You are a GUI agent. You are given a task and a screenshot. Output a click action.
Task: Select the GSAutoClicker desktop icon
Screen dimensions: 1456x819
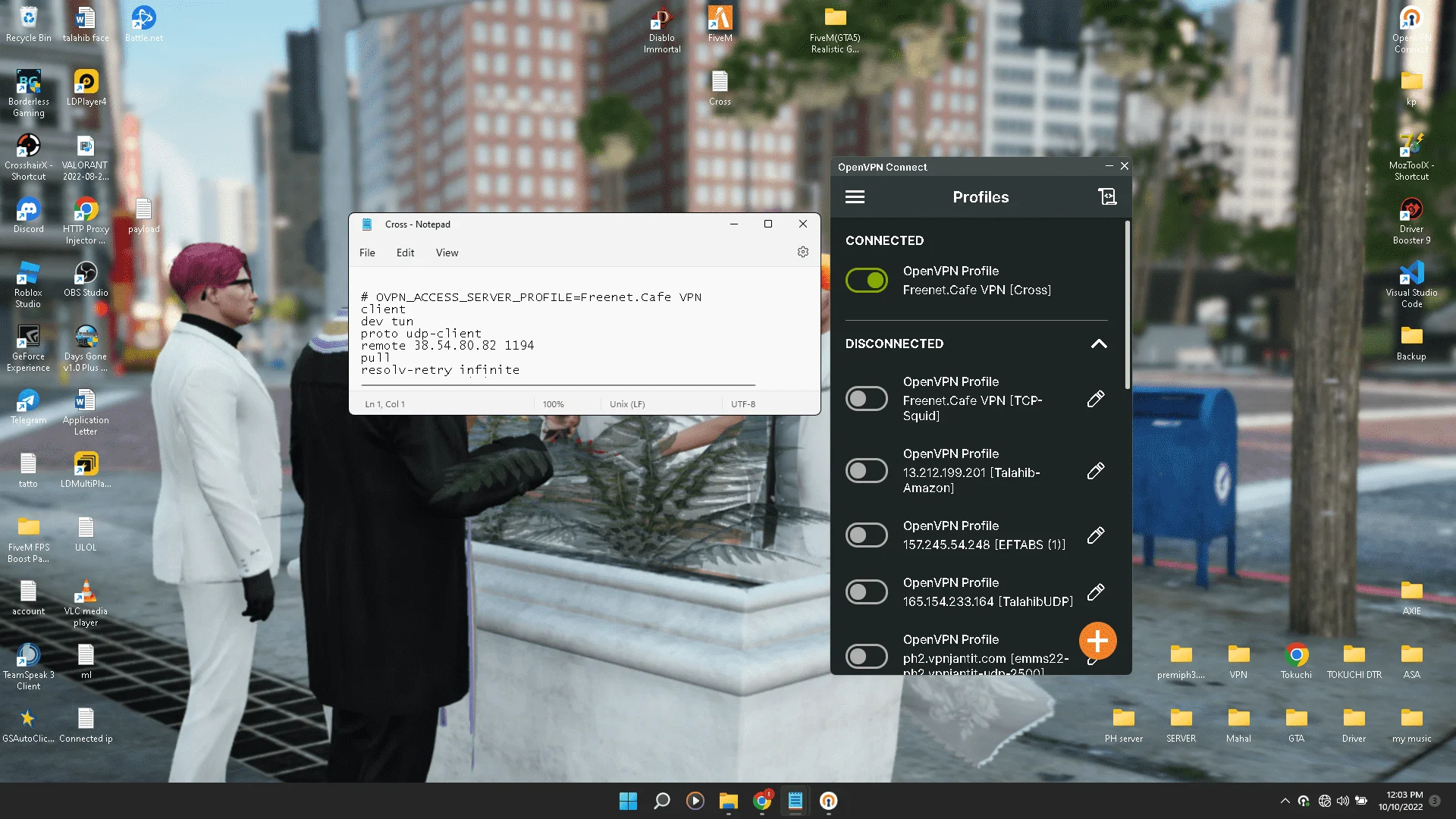tap(29, 725)
